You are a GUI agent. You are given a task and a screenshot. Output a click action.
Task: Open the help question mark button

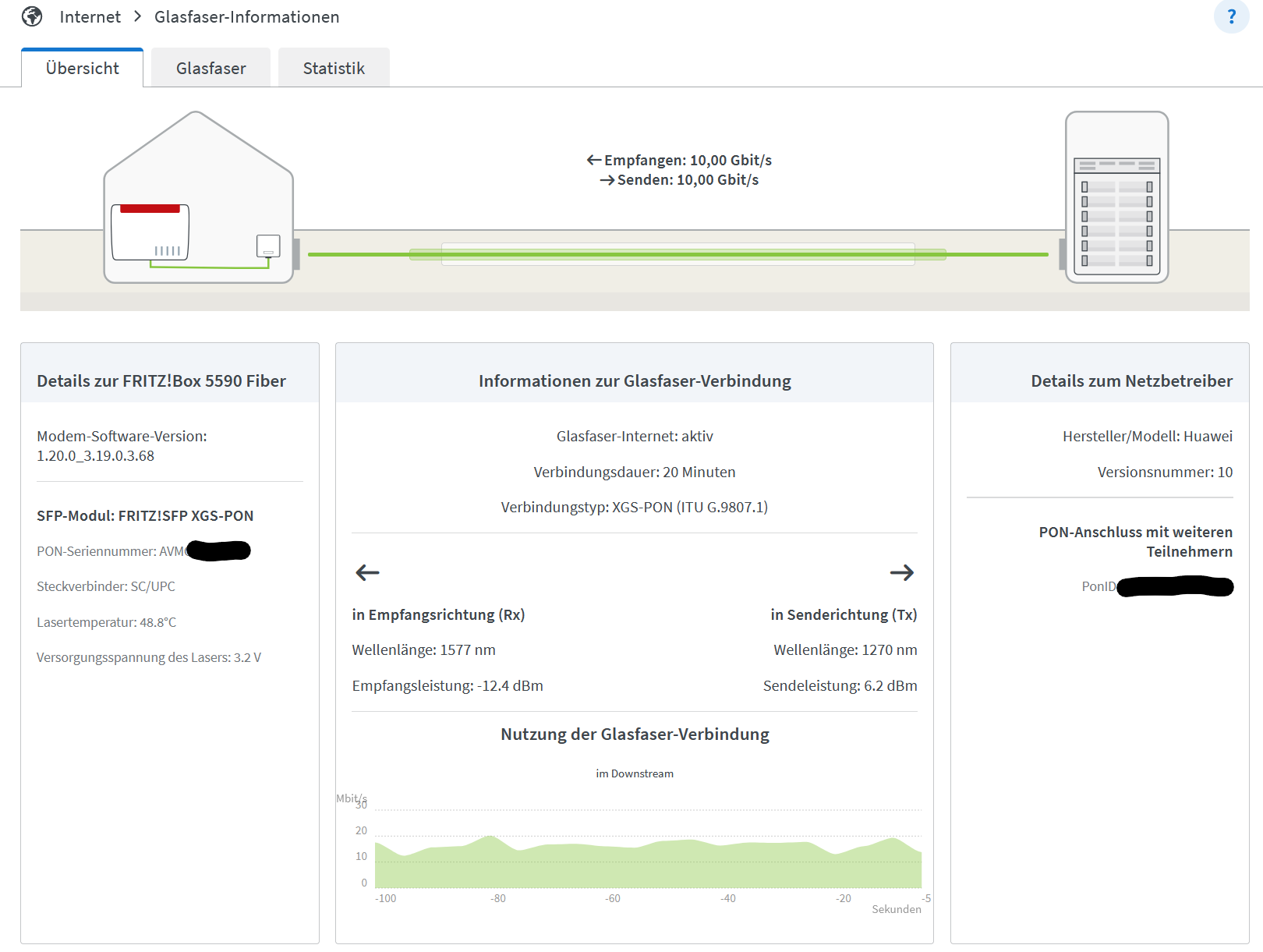click(x=1232, y=16)
